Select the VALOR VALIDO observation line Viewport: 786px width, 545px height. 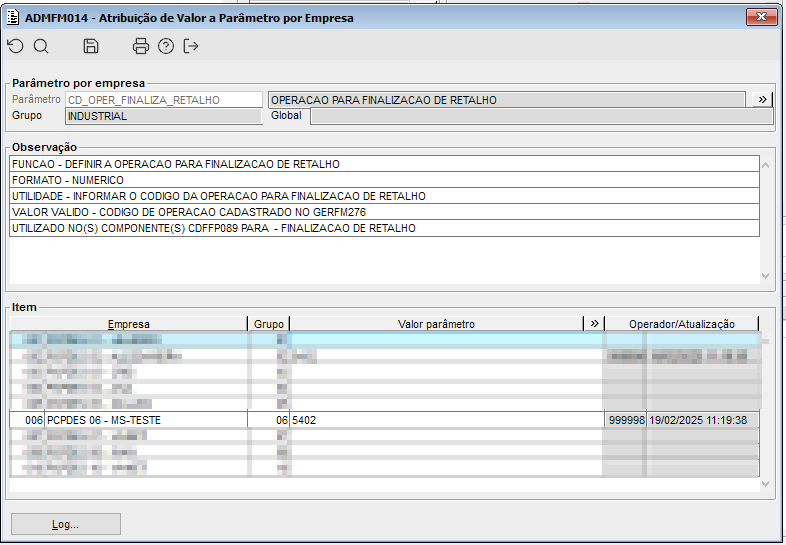point(384,212)
